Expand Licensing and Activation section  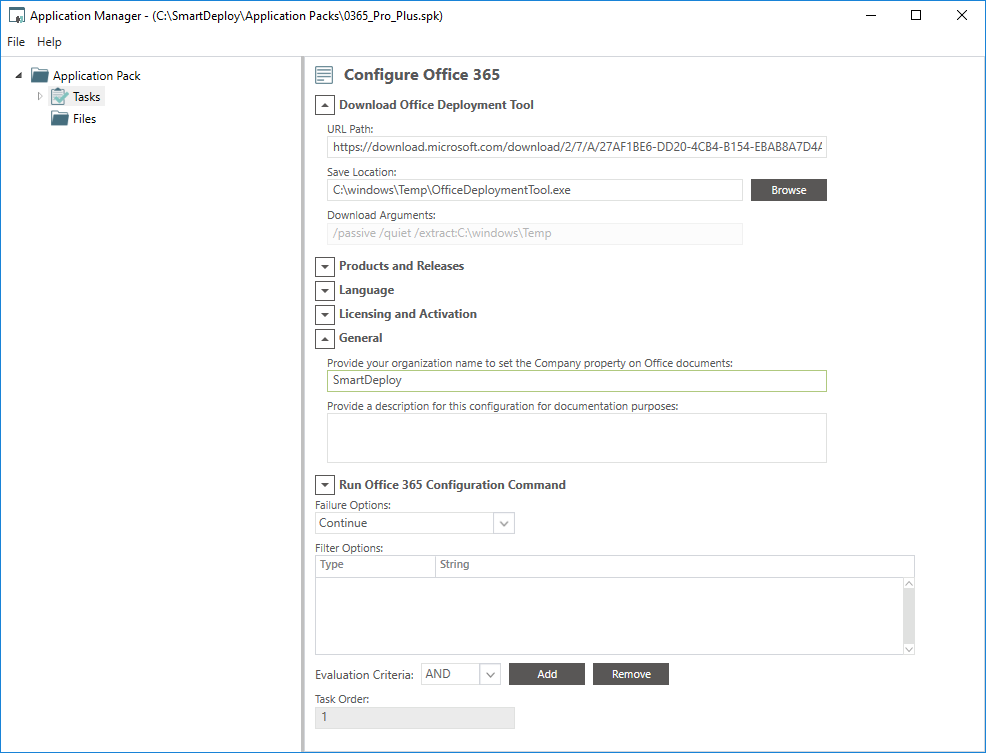coord(324,315)
